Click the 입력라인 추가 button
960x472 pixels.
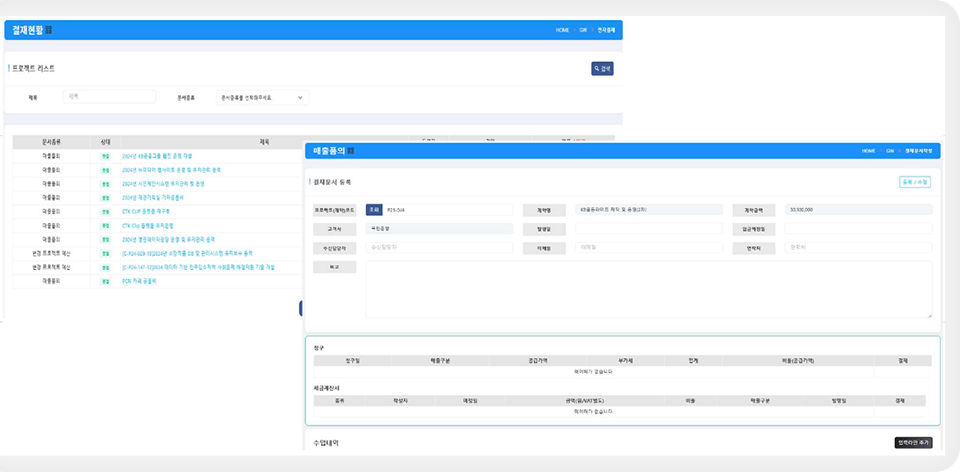pyautogui.click(x=912, y=442)
